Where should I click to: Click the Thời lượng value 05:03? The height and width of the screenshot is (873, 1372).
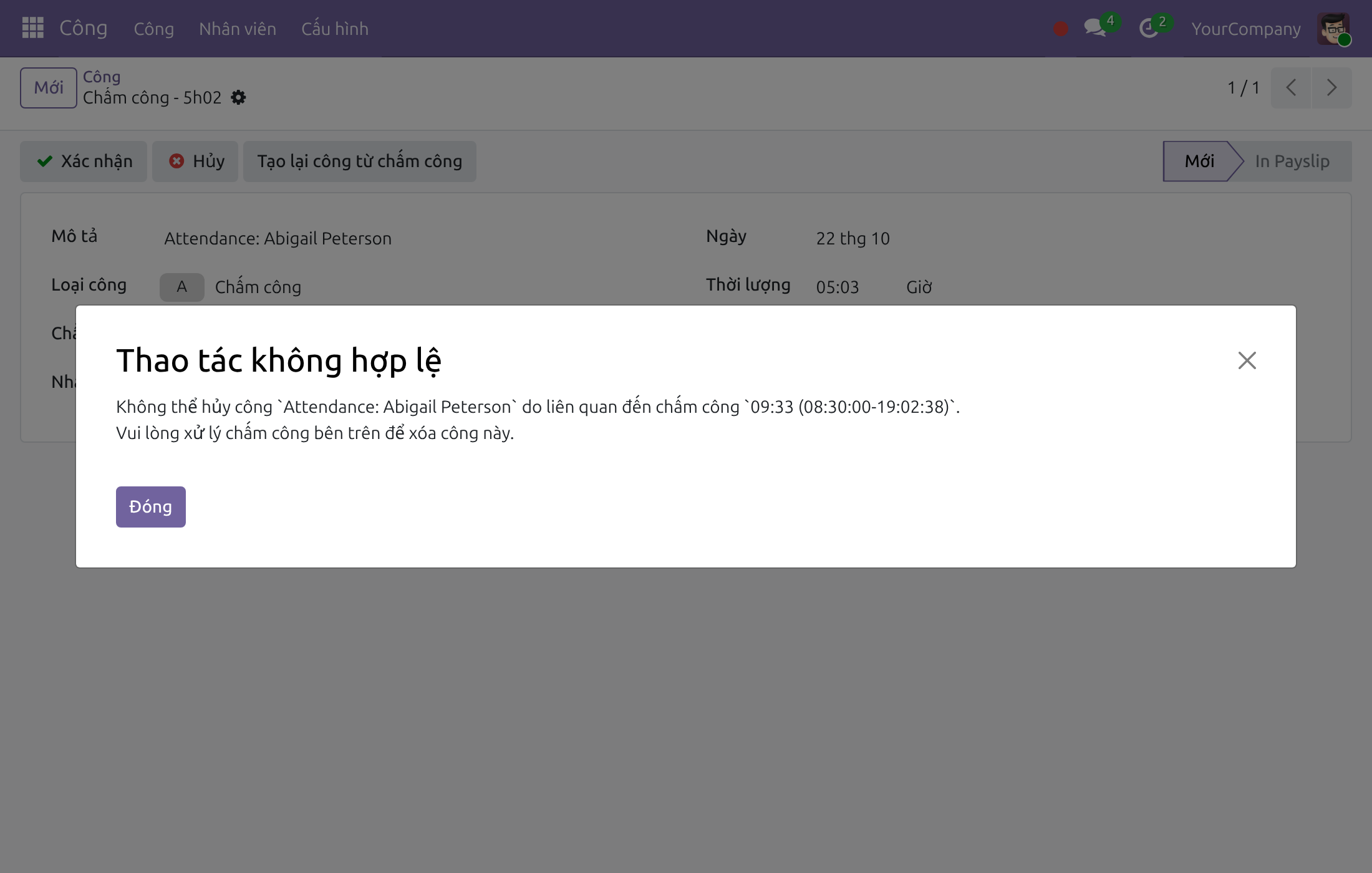(838, 287)
